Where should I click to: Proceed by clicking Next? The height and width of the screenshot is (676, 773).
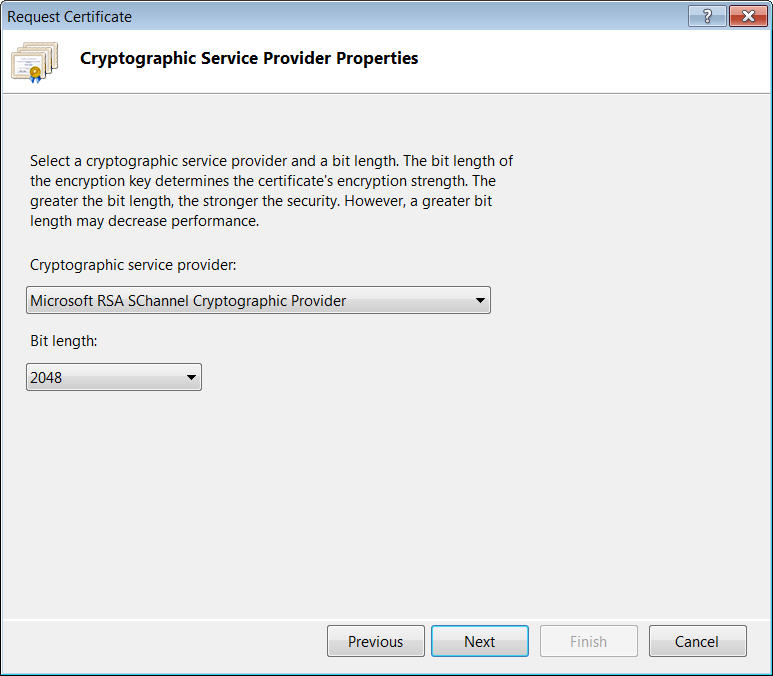coord(479,642)
